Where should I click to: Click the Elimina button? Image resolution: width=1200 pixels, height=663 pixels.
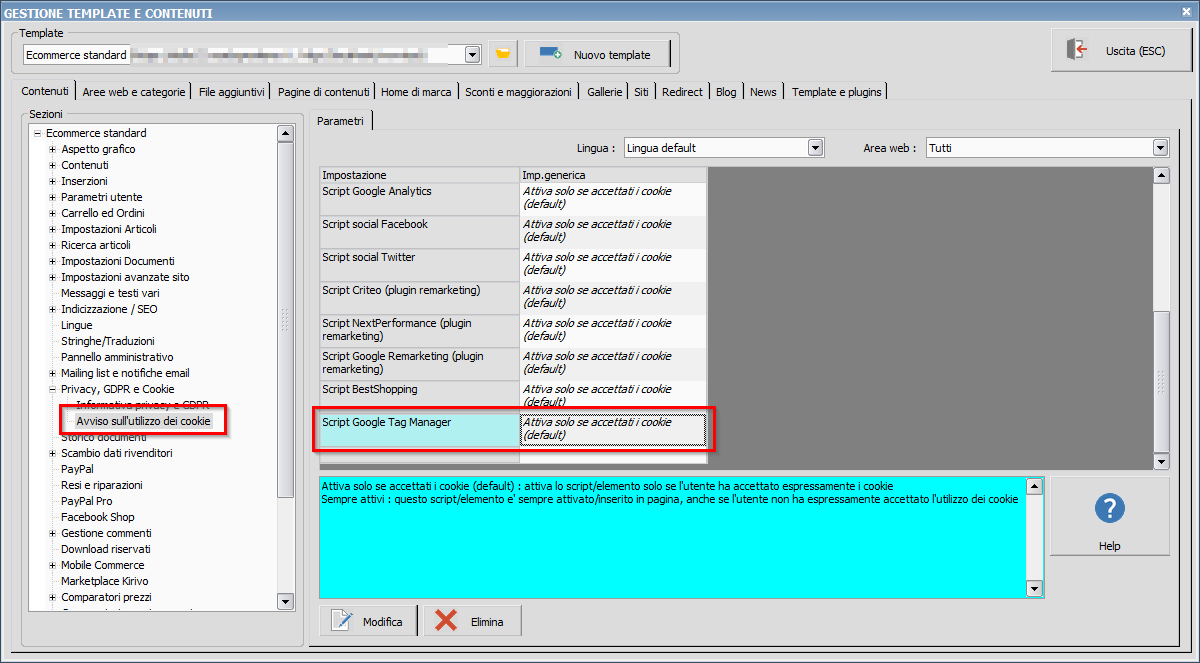(472, 621)
